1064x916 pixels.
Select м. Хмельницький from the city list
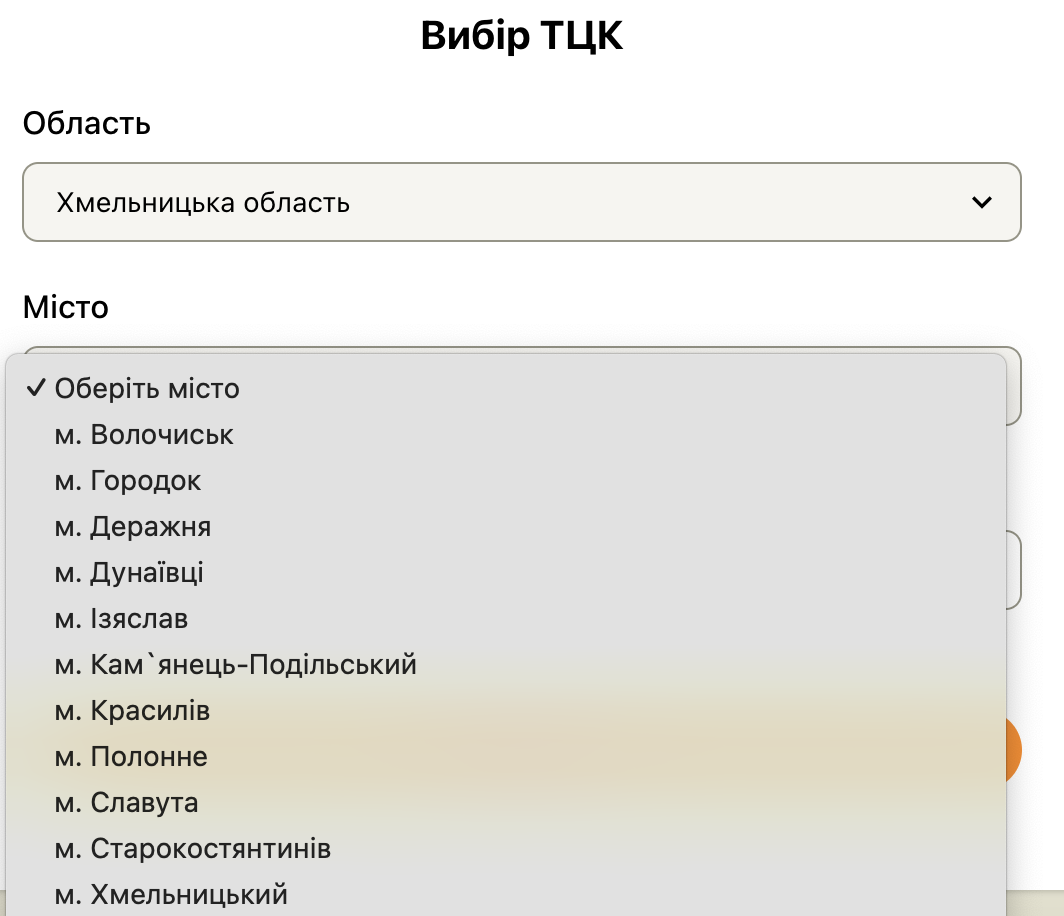tap(170, 894)
